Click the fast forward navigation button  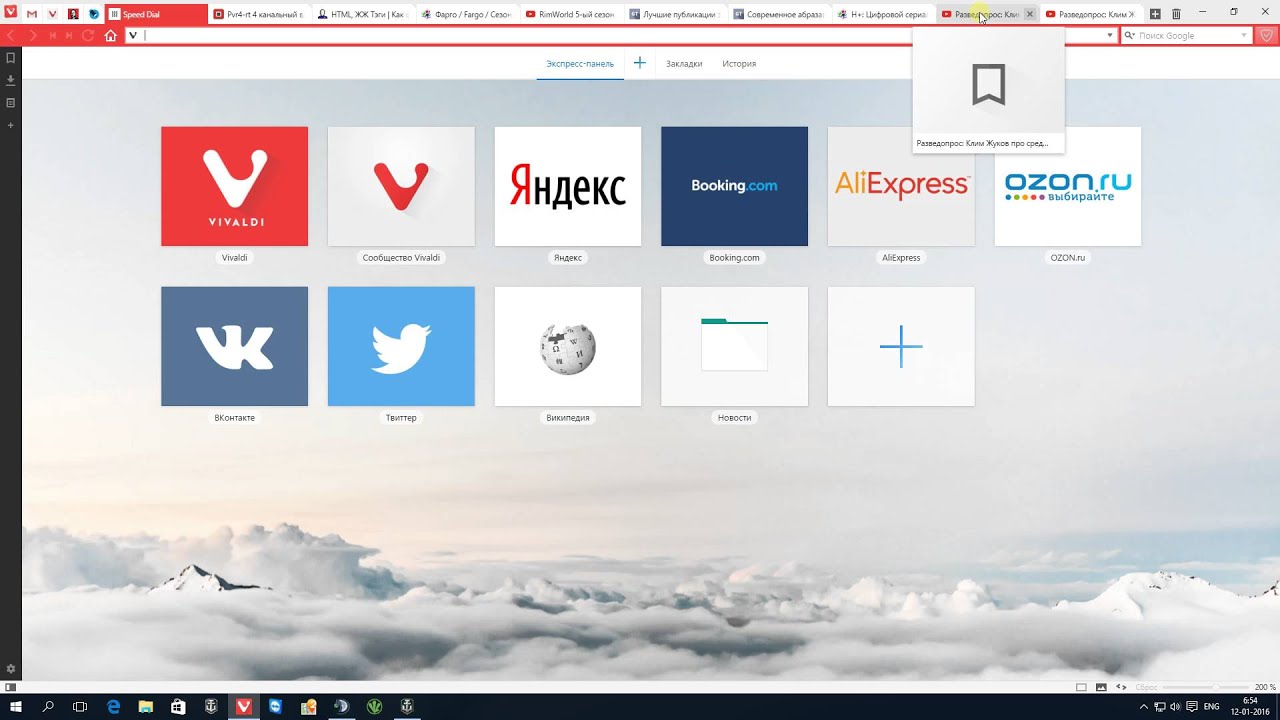coord(69,35)
